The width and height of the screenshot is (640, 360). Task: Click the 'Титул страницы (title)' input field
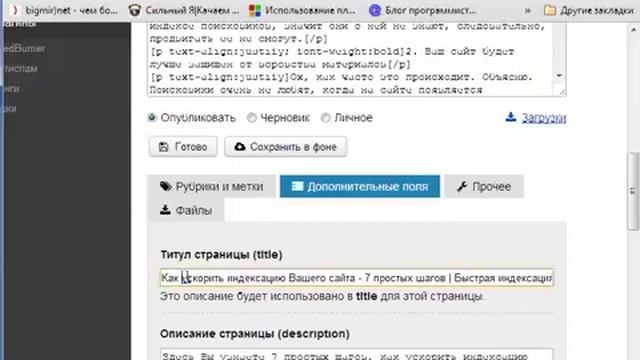(x=356, y=278)
